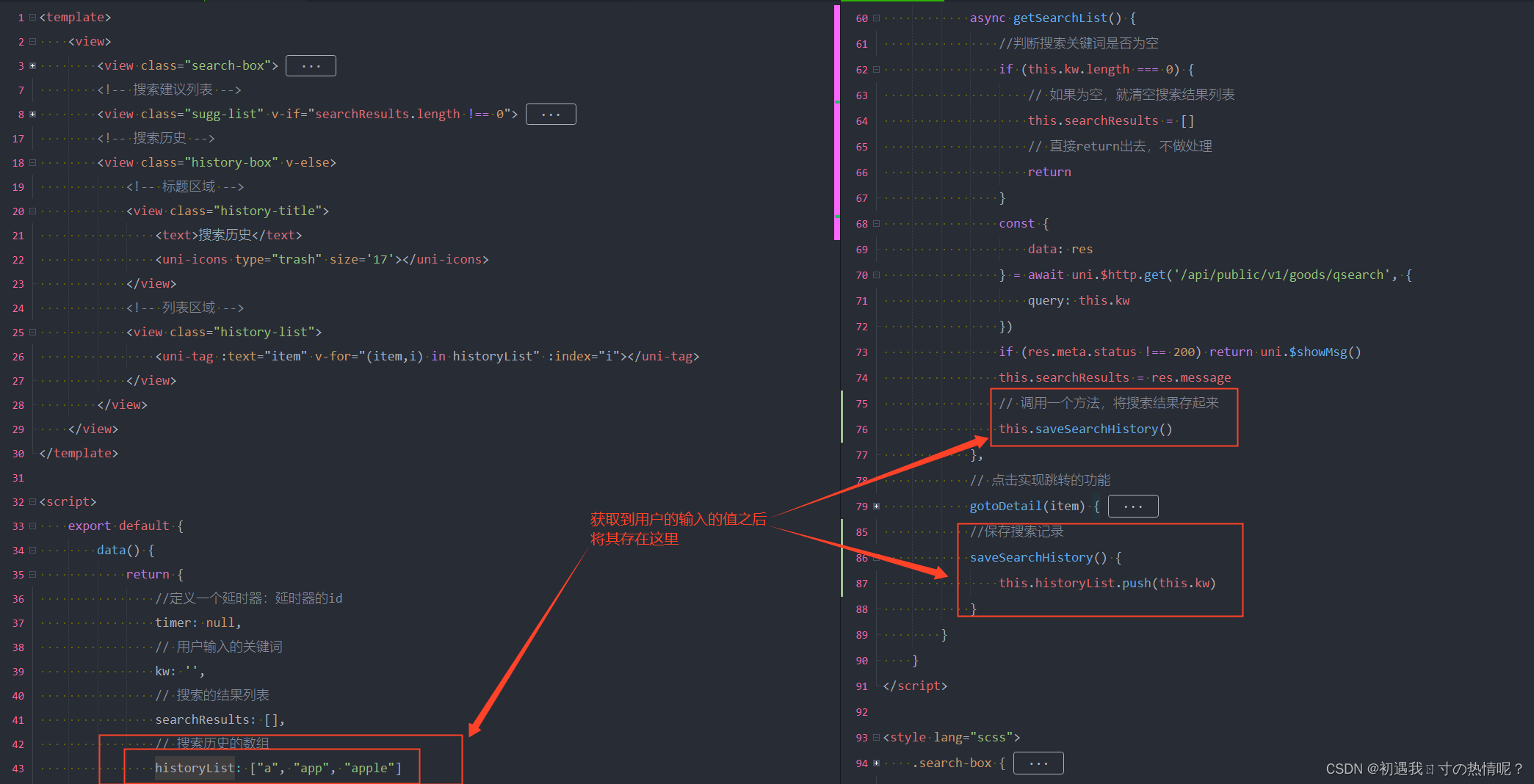Collapse the const destructuring block at line 68

[x=876, y=223]
